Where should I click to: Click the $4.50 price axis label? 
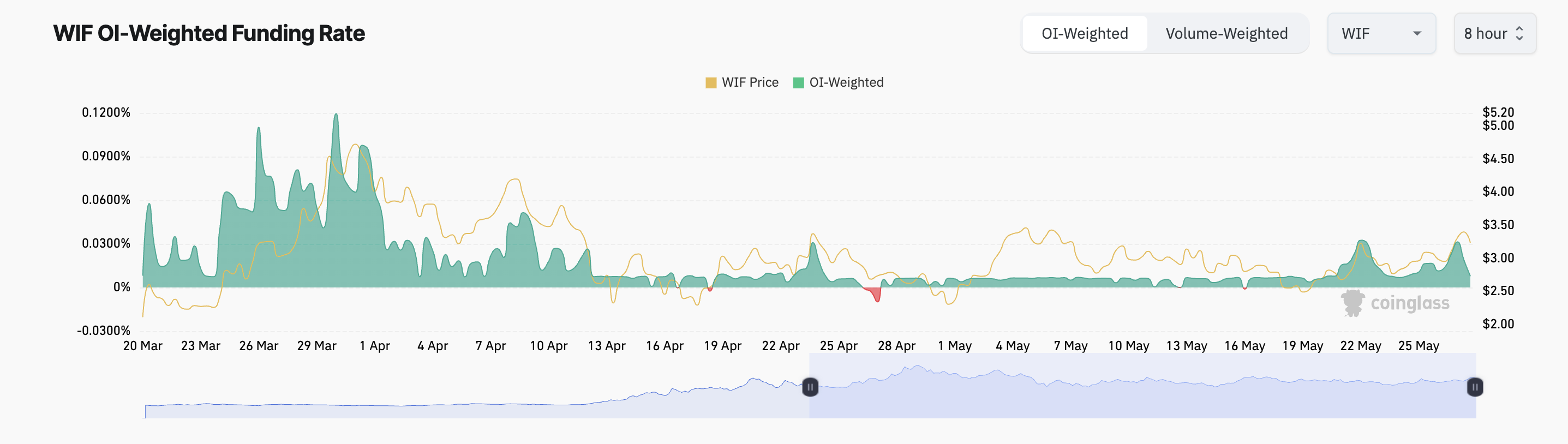(1498, 159)
